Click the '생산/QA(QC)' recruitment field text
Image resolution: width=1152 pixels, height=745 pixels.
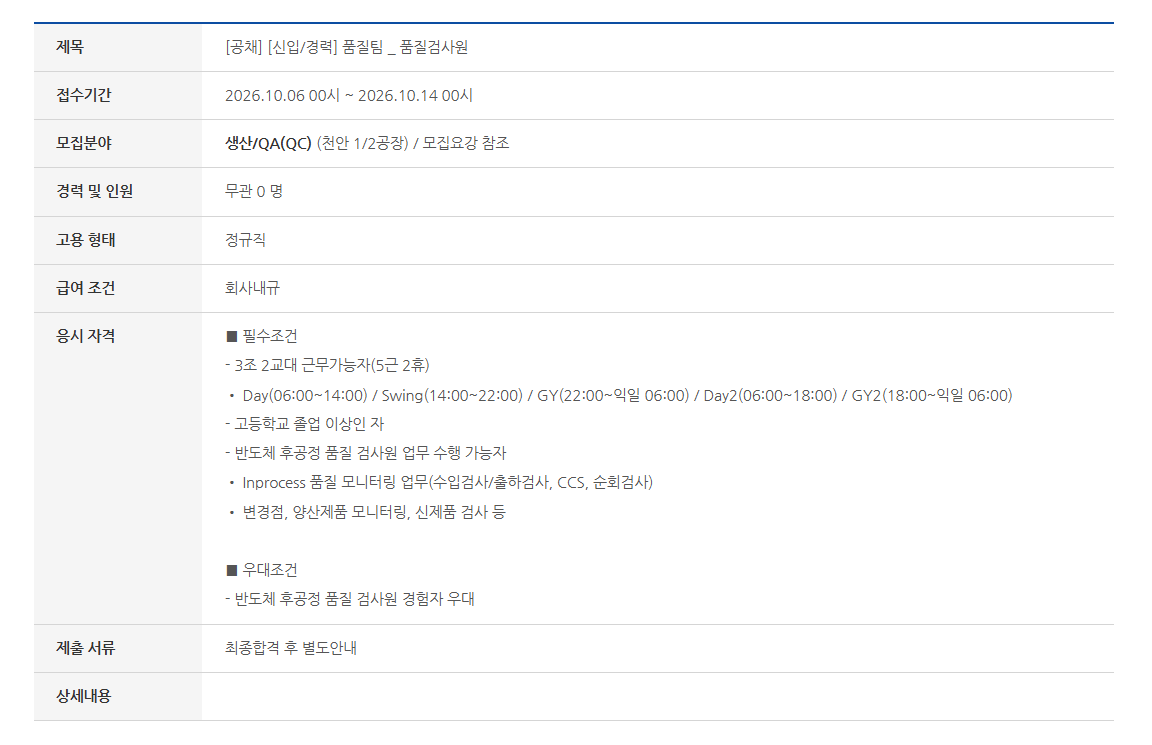click(x=268, y=143)
